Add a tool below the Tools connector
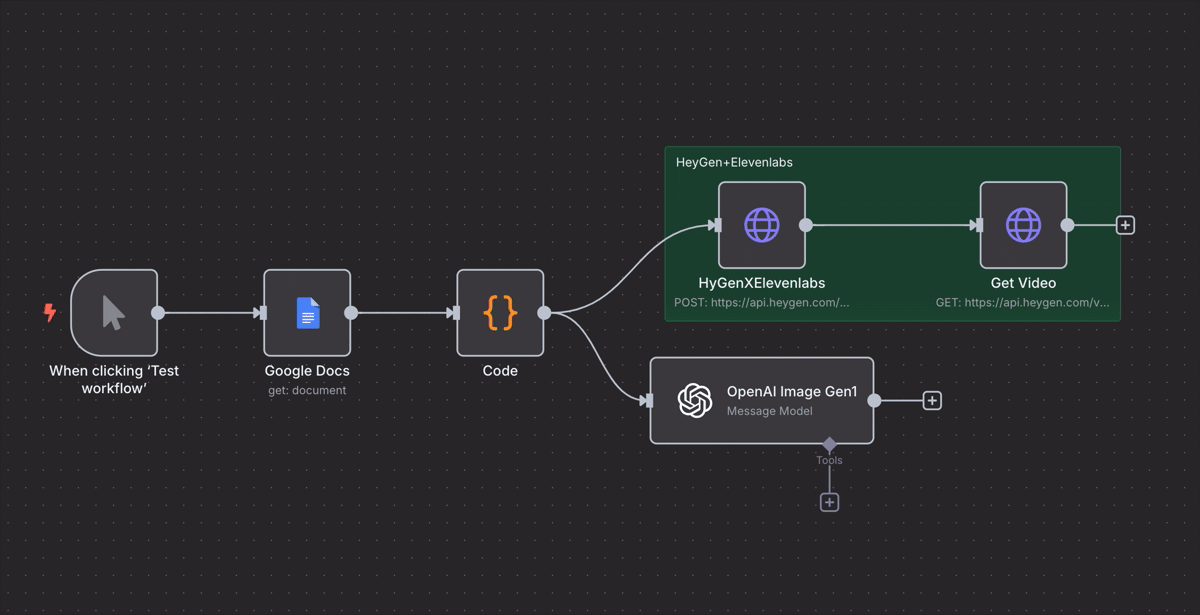1200x615 pixels. [829, 502]
